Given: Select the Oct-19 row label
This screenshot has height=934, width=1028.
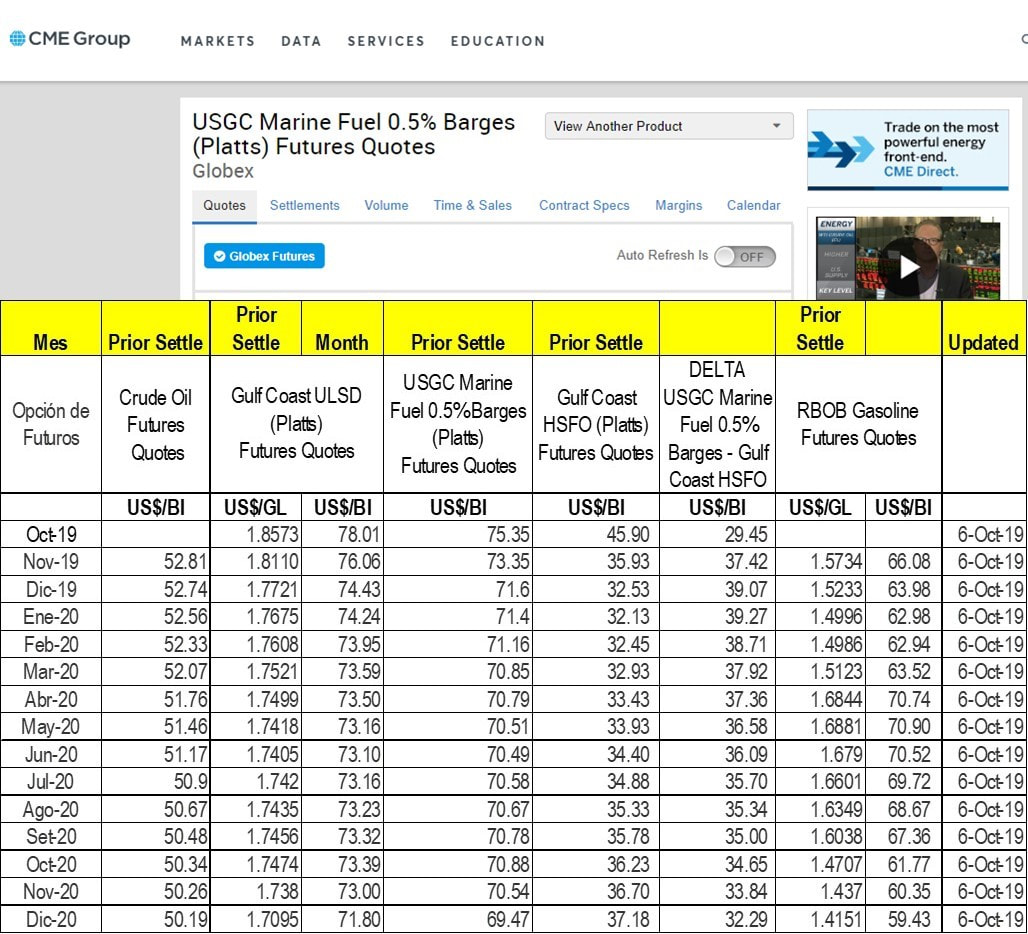Looking at the screenshot, I should pyautogui.click(x=51, y=535).
